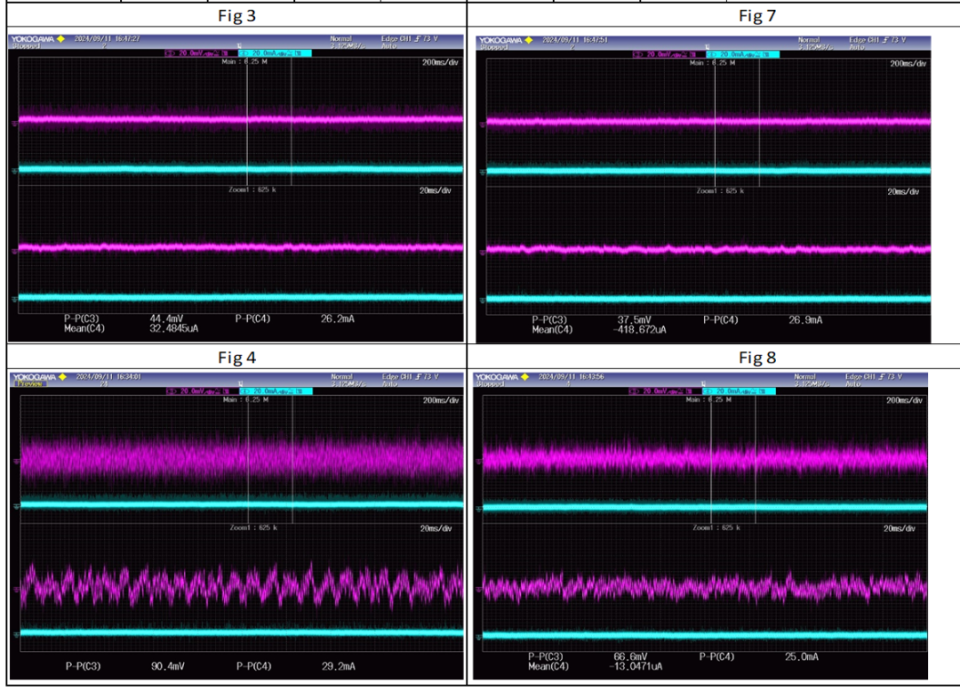The image size is (960, 692).
Task: Click the YOKOGAWA logo in Fig 3
Action: (x=32, y=39)
